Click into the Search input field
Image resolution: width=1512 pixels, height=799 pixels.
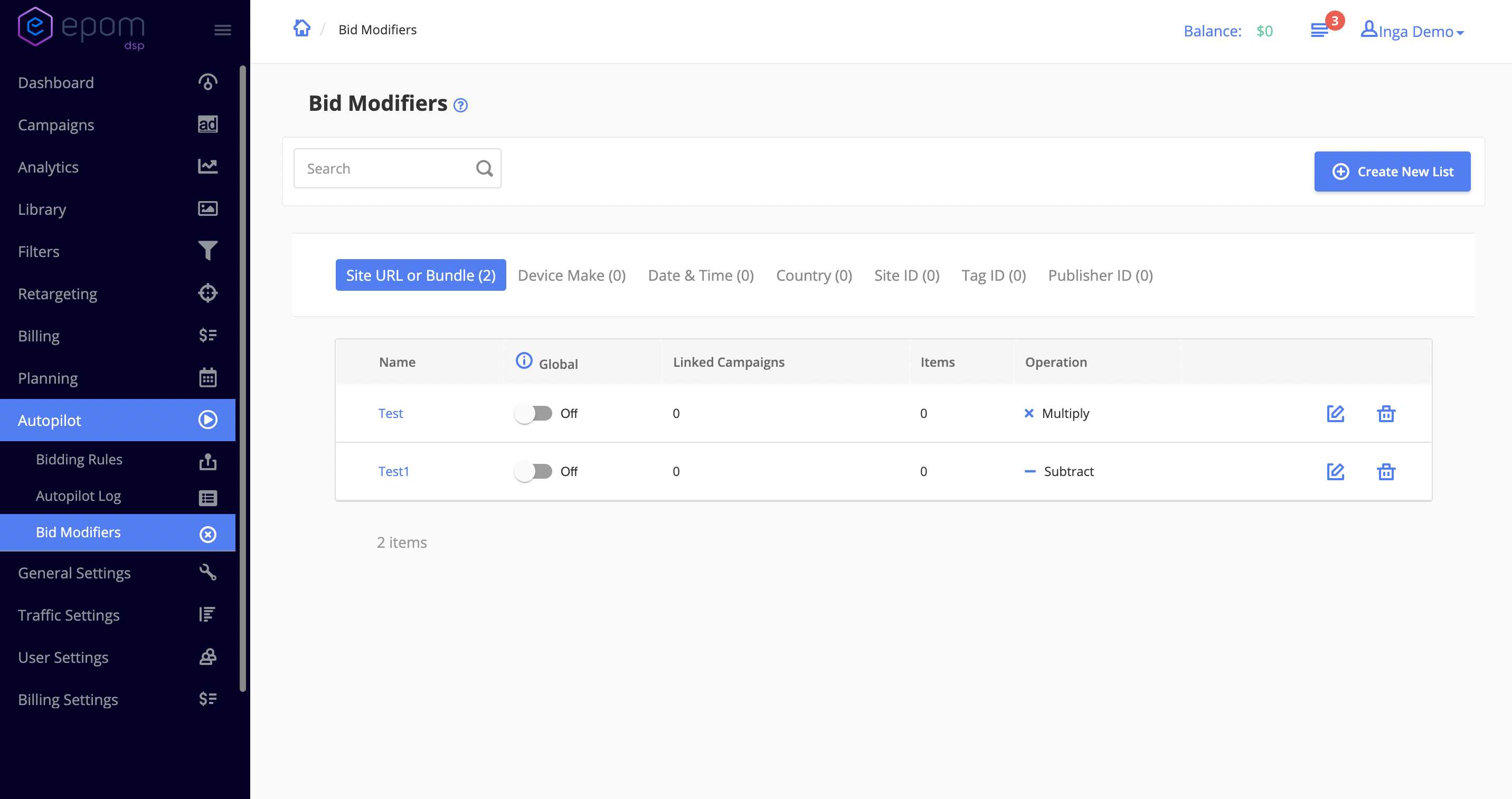(x=384, y=169)
